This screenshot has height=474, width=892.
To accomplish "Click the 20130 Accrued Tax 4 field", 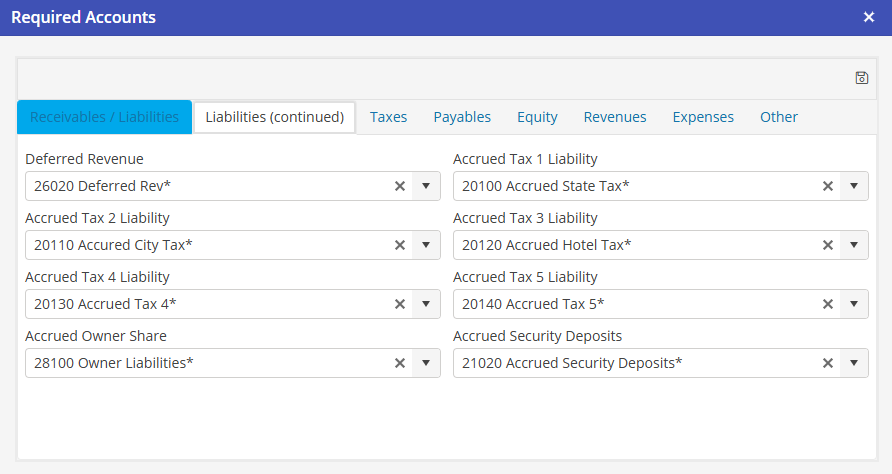I will click(x=200, y=304).
